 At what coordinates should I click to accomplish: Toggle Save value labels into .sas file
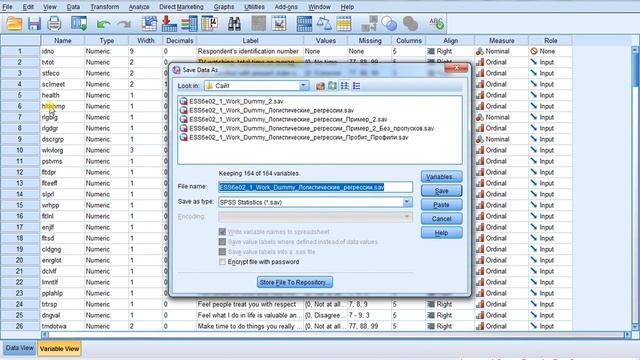(222, 252)
